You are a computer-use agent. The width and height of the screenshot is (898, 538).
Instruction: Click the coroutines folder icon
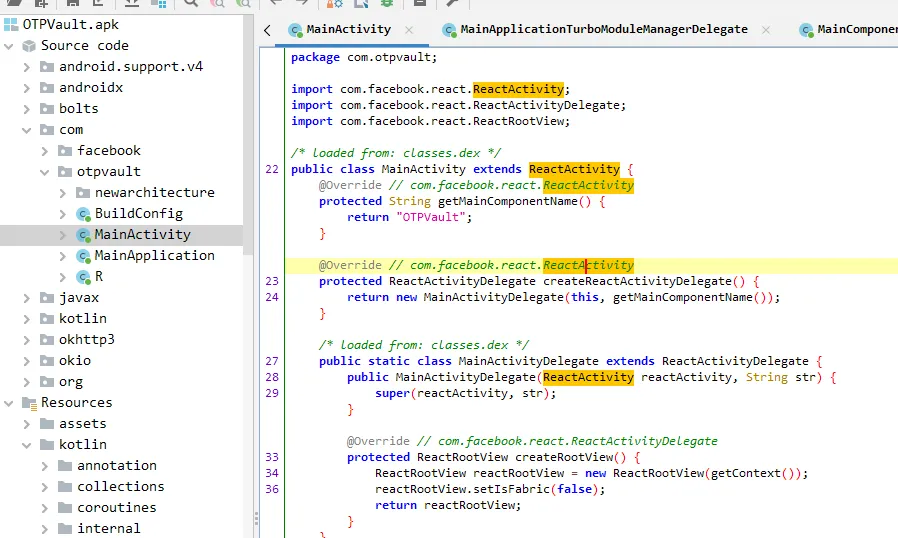click(x=65, y=508)
